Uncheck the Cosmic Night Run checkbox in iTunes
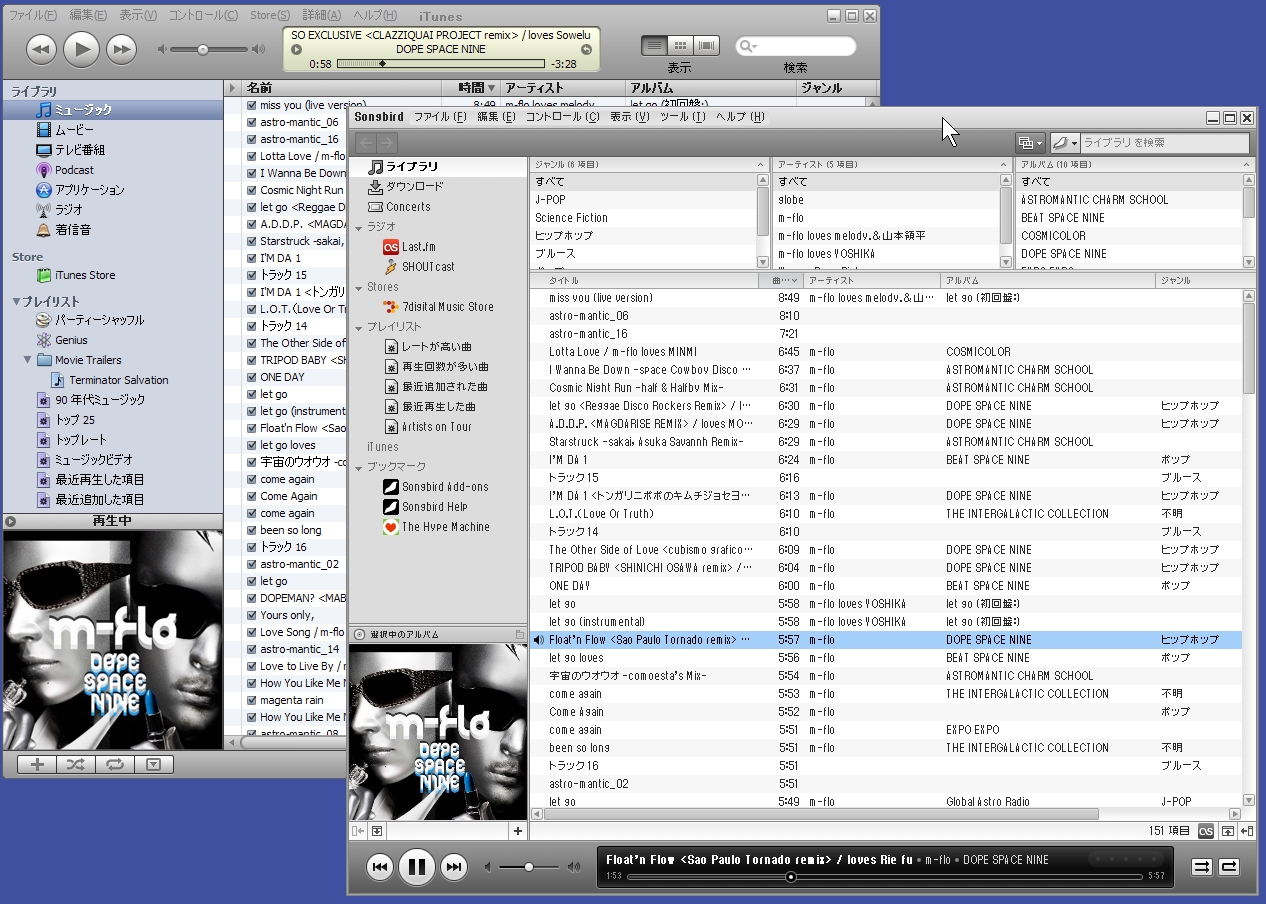Image resolution: width=1266 pixels, height=904 pixels. [x=252, y=190]
